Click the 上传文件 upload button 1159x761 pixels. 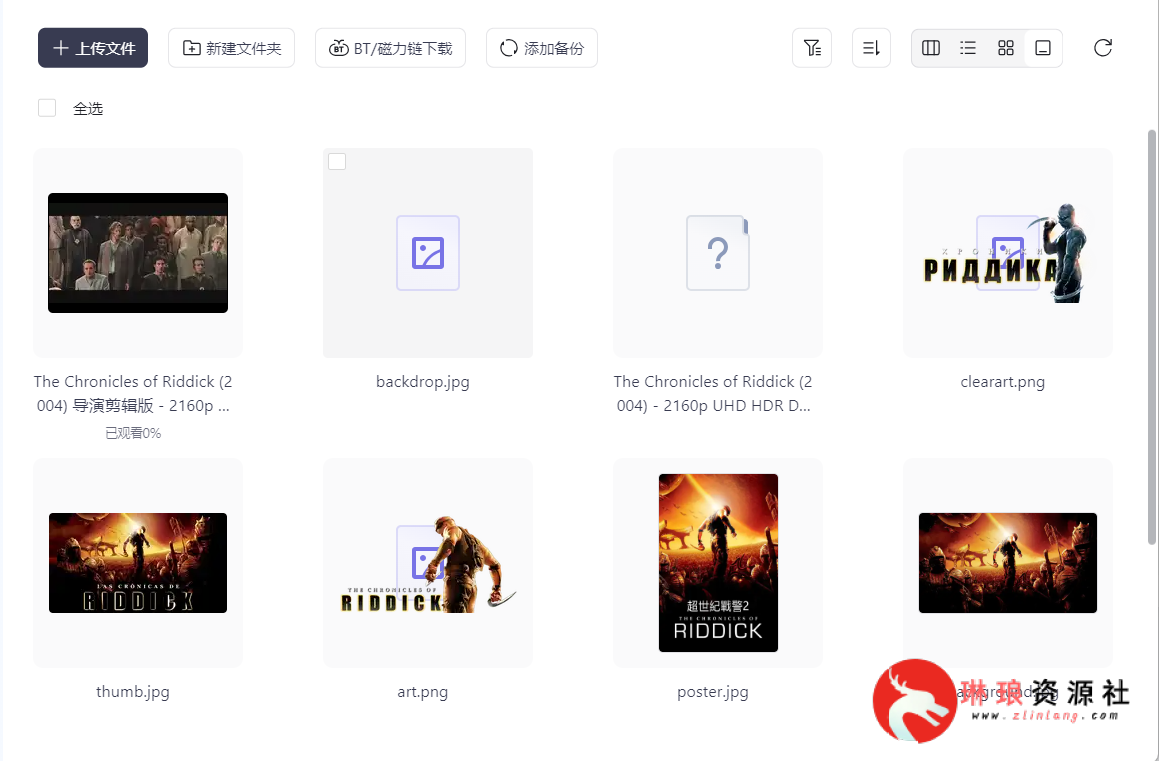click(x=93, y=48)
